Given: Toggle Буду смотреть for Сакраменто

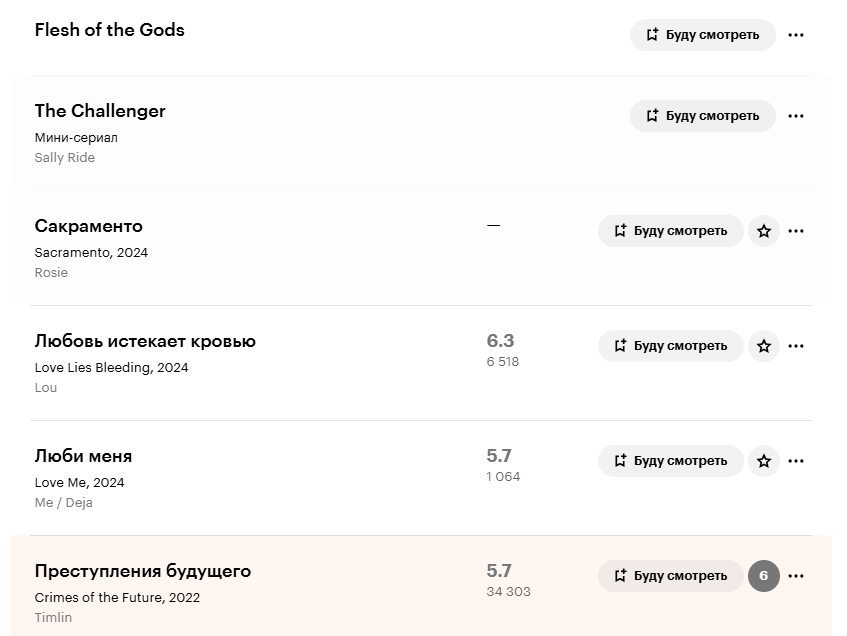Looking at the screenshot, I should point(670,231).
